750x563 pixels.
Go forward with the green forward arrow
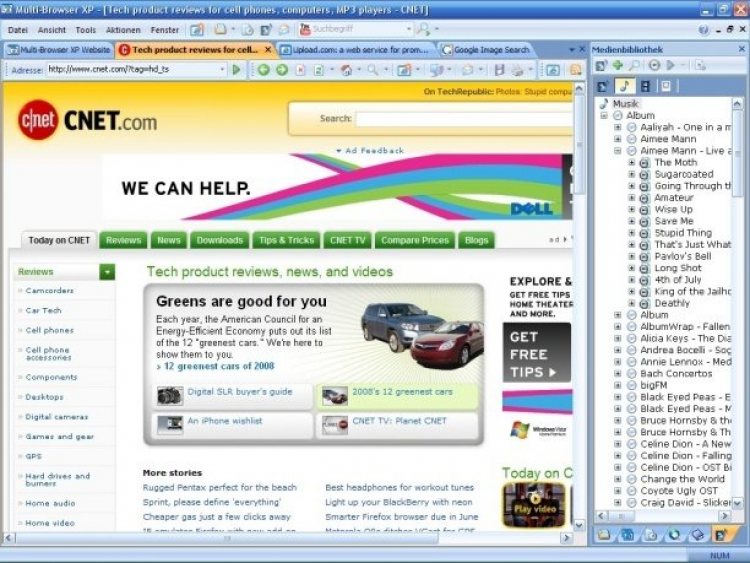coord(282,70)
